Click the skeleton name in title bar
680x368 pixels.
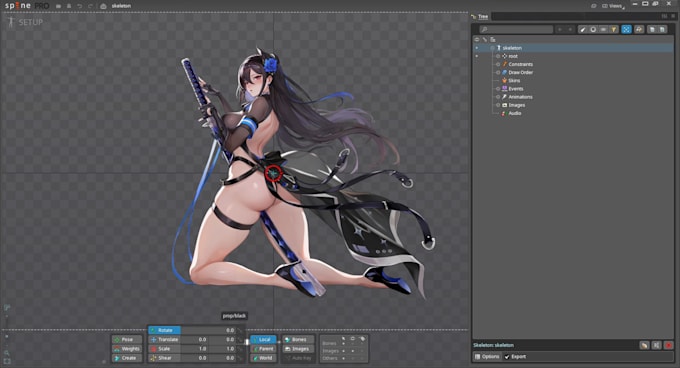(121, 6)
